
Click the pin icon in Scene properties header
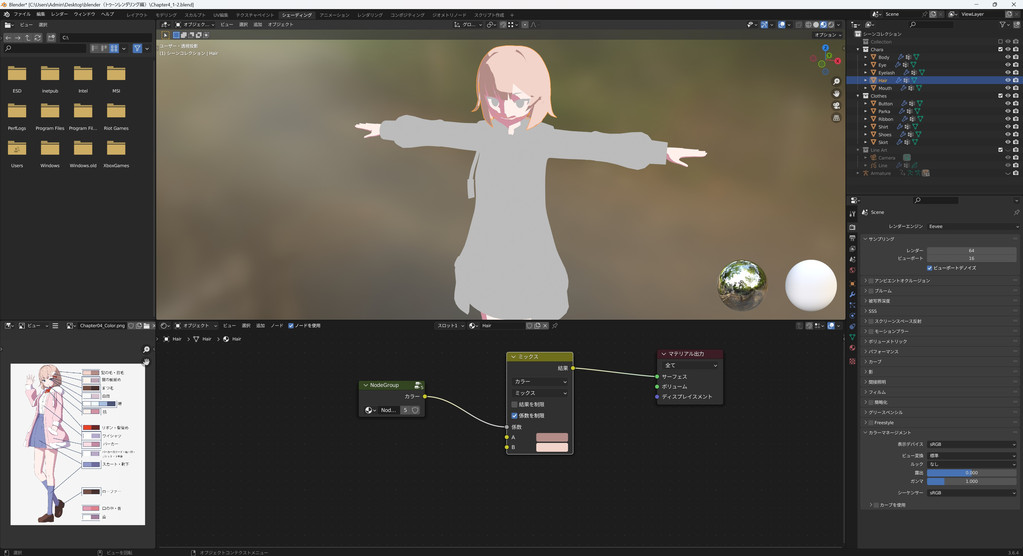point(1016,212)
